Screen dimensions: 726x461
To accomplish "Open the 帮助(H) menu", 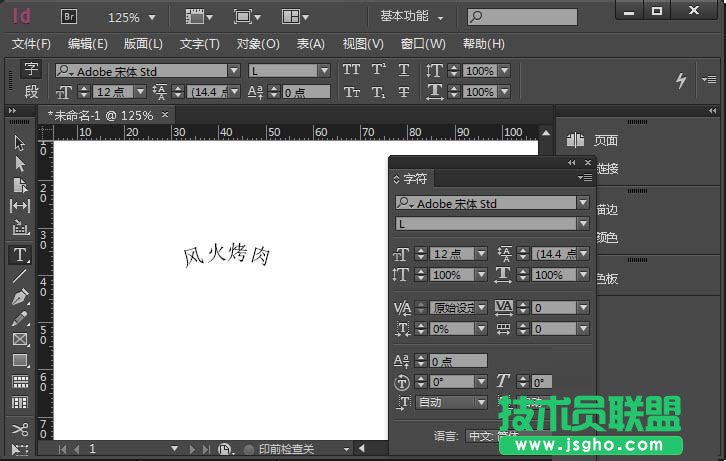I will 484,44.
